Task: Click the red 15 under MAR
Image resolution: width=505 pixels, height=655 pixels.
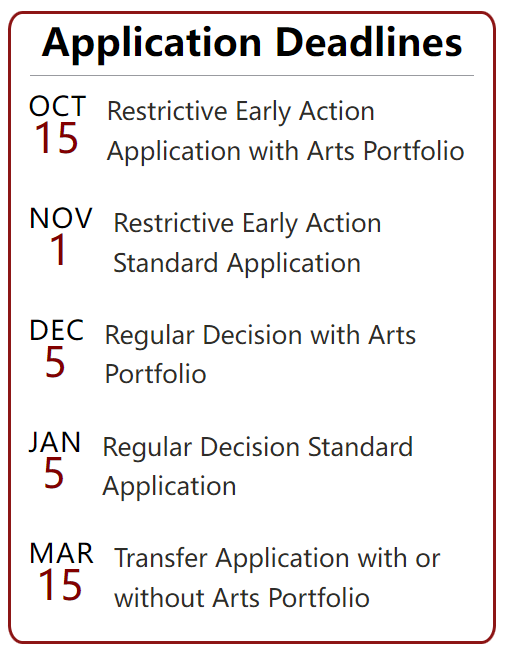Action: [60, 586]
